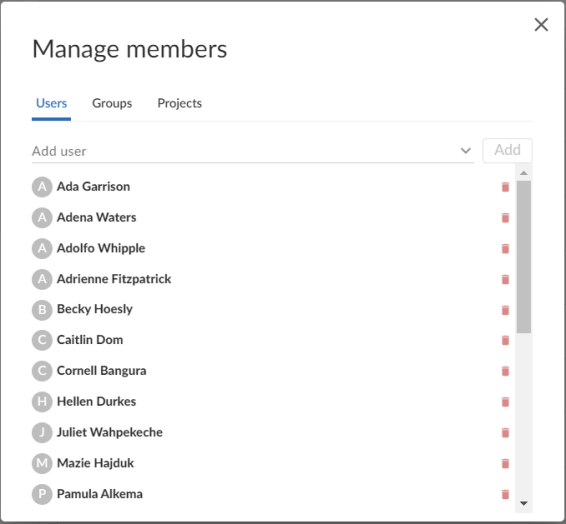
Task: Delete Pamula Alkema from members
Action: [x=505, y=494]
